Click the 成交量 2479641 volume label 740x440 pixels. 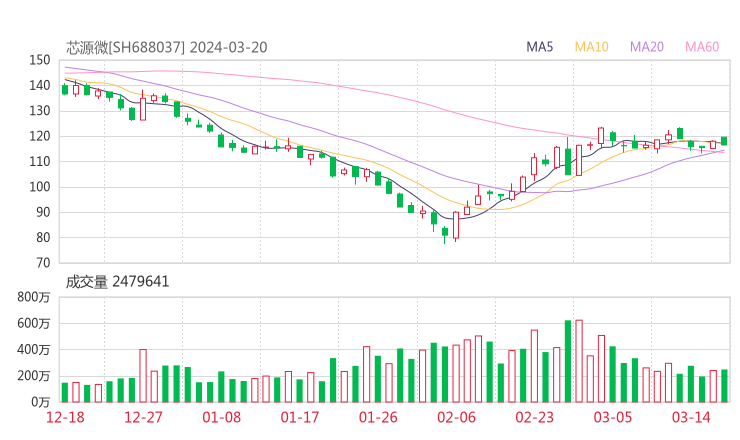click(x=117, y=282)
